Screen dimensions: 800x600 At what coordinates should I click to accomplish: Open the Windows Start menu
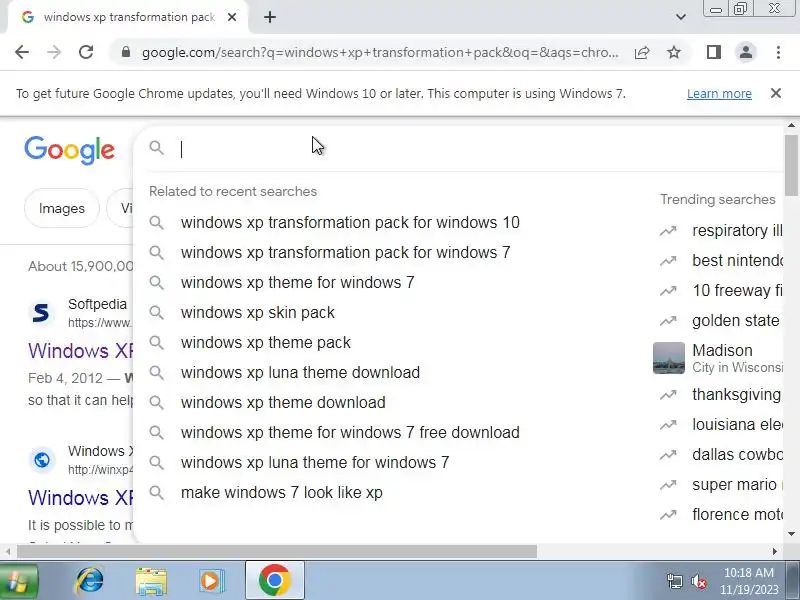(x=18, y=581)
